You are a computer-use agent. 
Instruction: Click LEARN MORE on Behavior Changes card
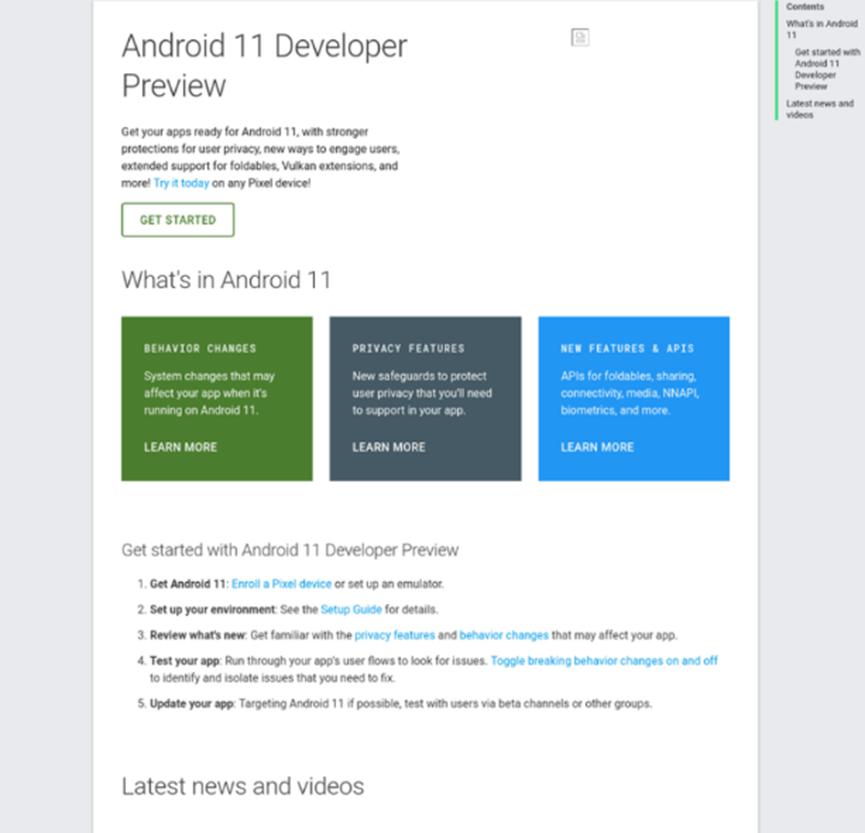click(180, 447)
